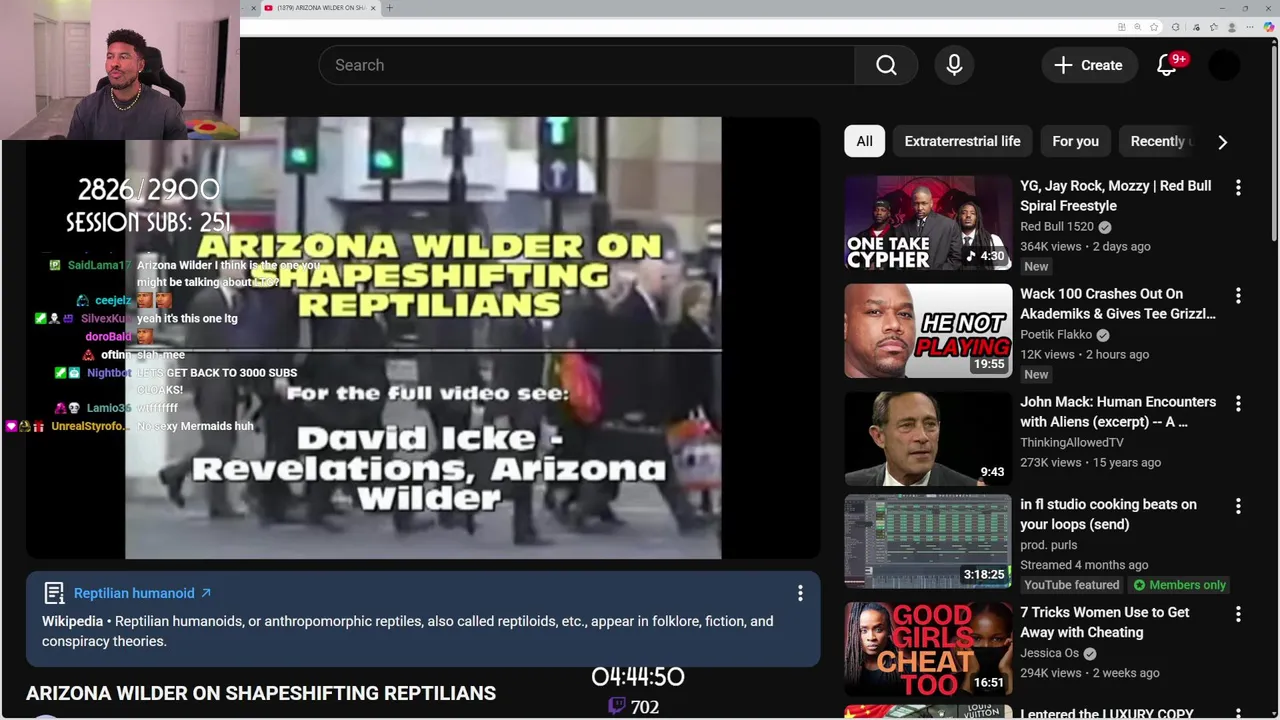Click the Create button
Screen dimensions: 1280x720
1088,65
